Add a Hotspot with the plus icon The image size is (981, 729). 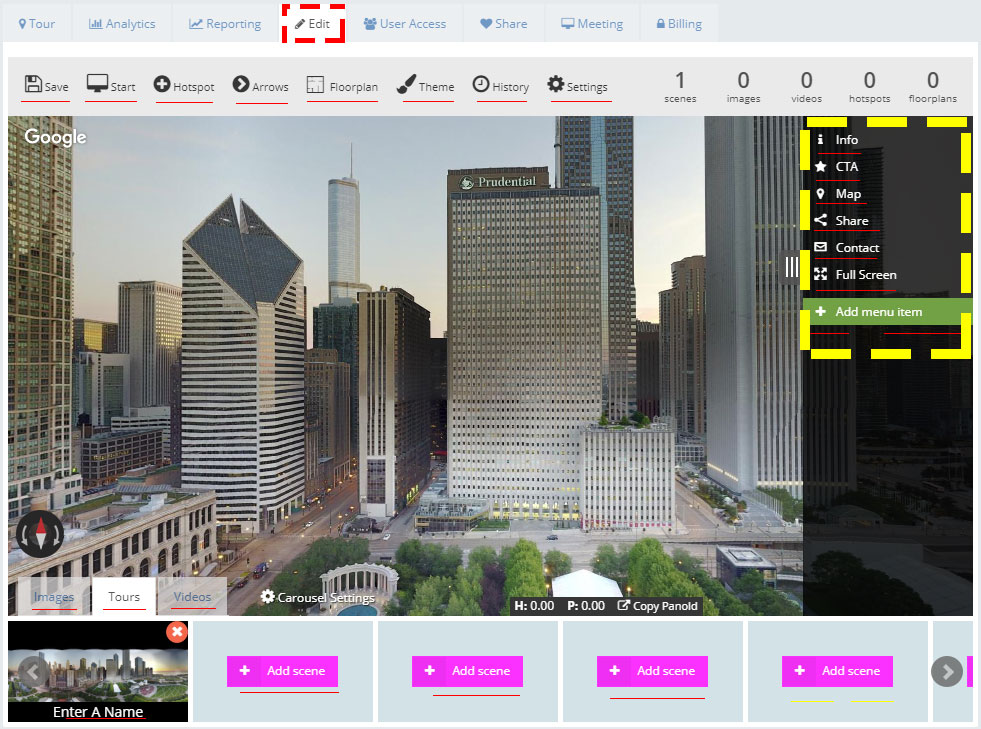coord(162,84)
